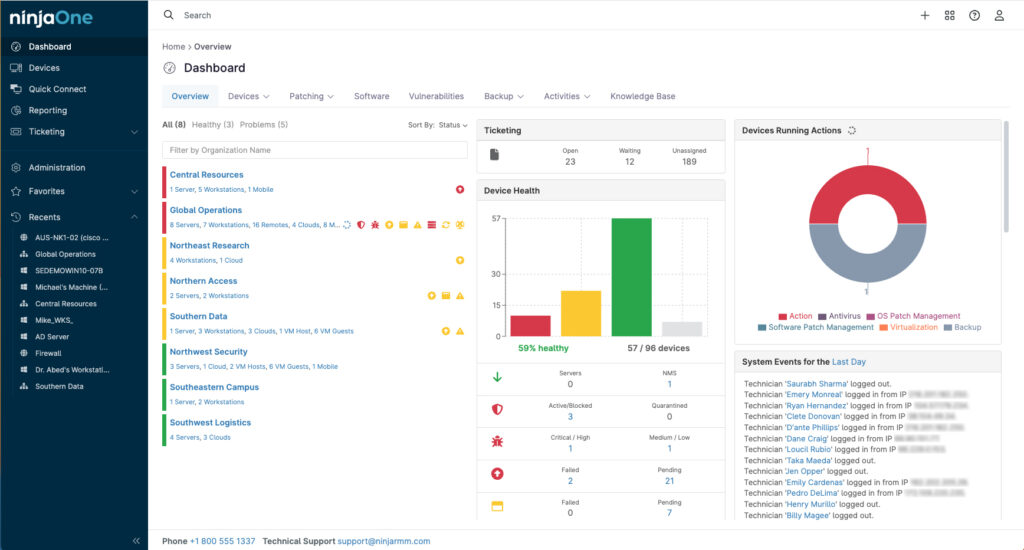This screenshot has height=550, width=1024.
Task: Change the Last Day events period
Action: click(848, 362)
